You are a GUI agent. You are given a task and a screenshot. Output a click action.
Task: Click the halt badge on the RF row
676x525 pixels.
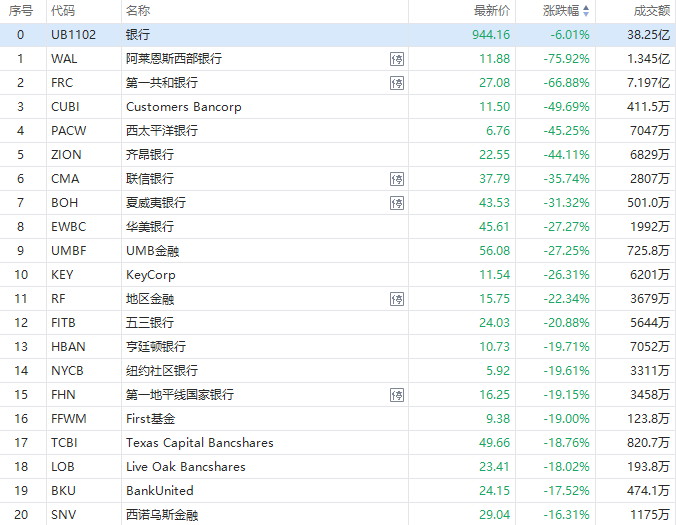pos(397,299)
